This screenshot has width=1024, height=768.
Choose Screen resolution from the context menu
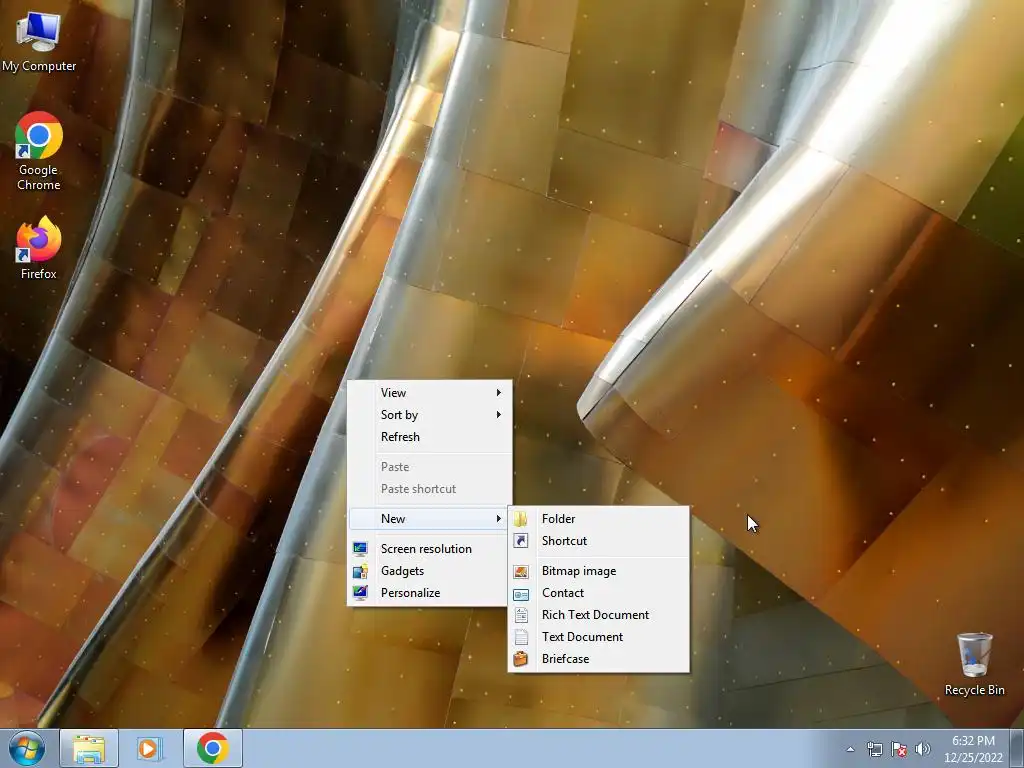pyautogui.click(x=430, y=549)
